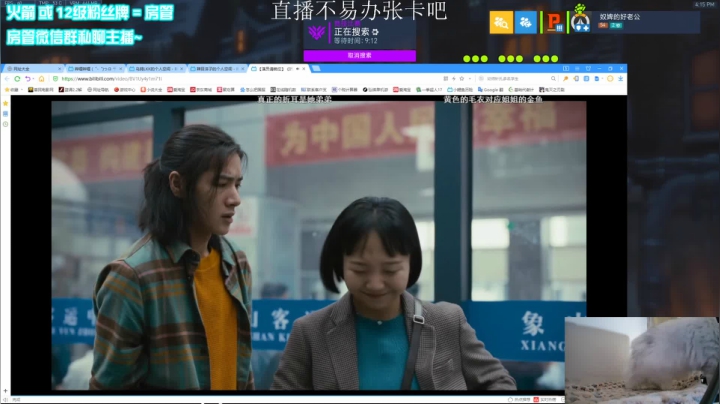Click the lightning speed-mode icon
720x404 pixels.
[x=454, y=79]
